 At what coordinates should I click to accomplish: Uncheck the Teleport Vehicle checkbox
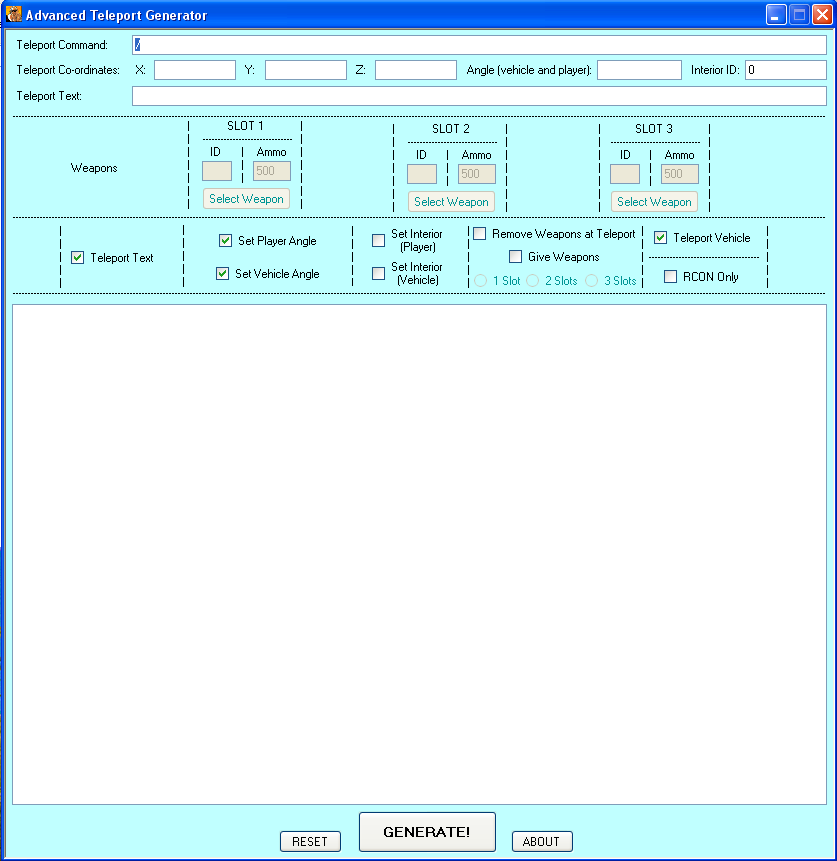pyautogui.click(x=660, y=238)
